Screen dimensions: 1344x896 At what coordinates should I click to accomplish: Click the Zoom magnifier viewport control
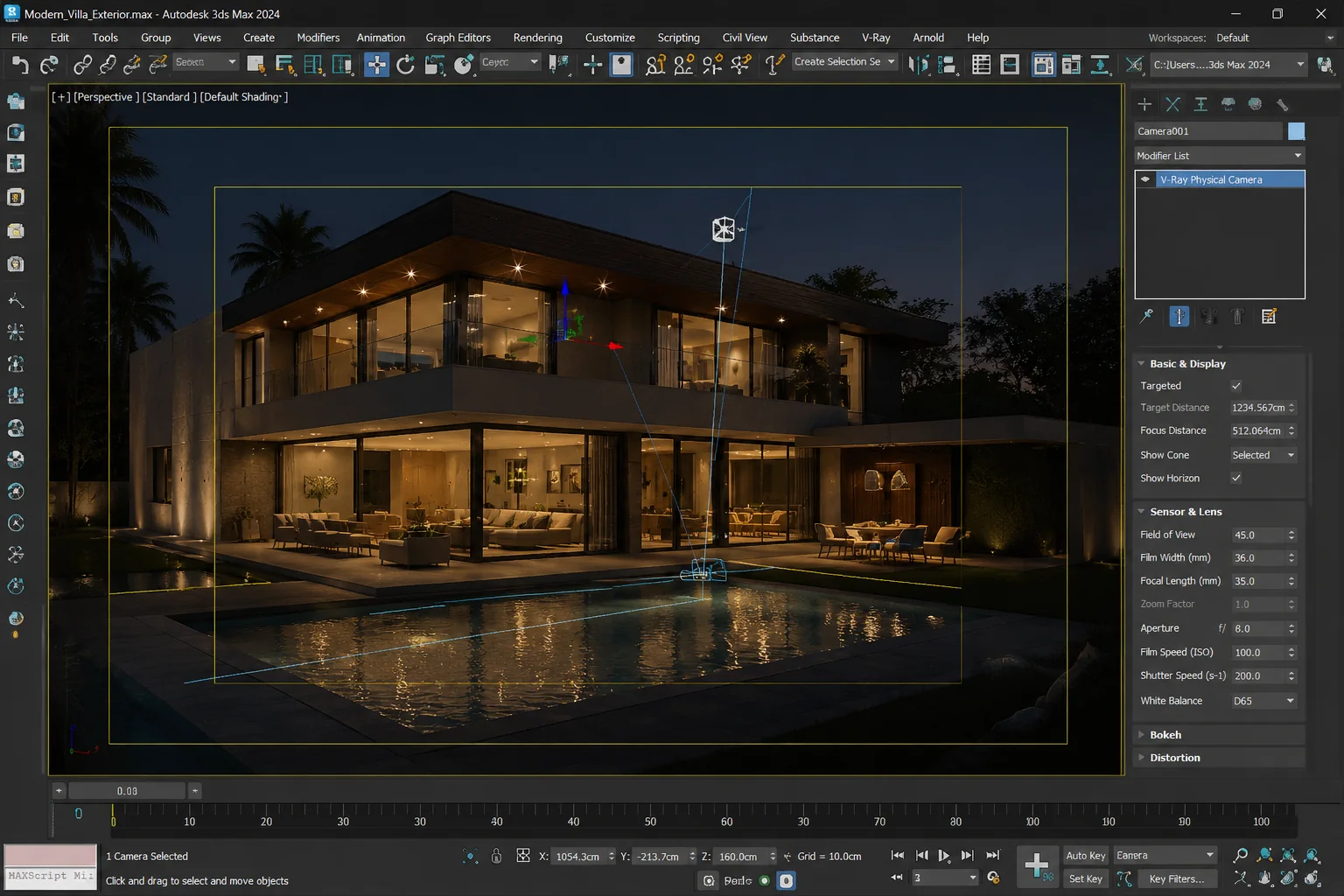1241,855
